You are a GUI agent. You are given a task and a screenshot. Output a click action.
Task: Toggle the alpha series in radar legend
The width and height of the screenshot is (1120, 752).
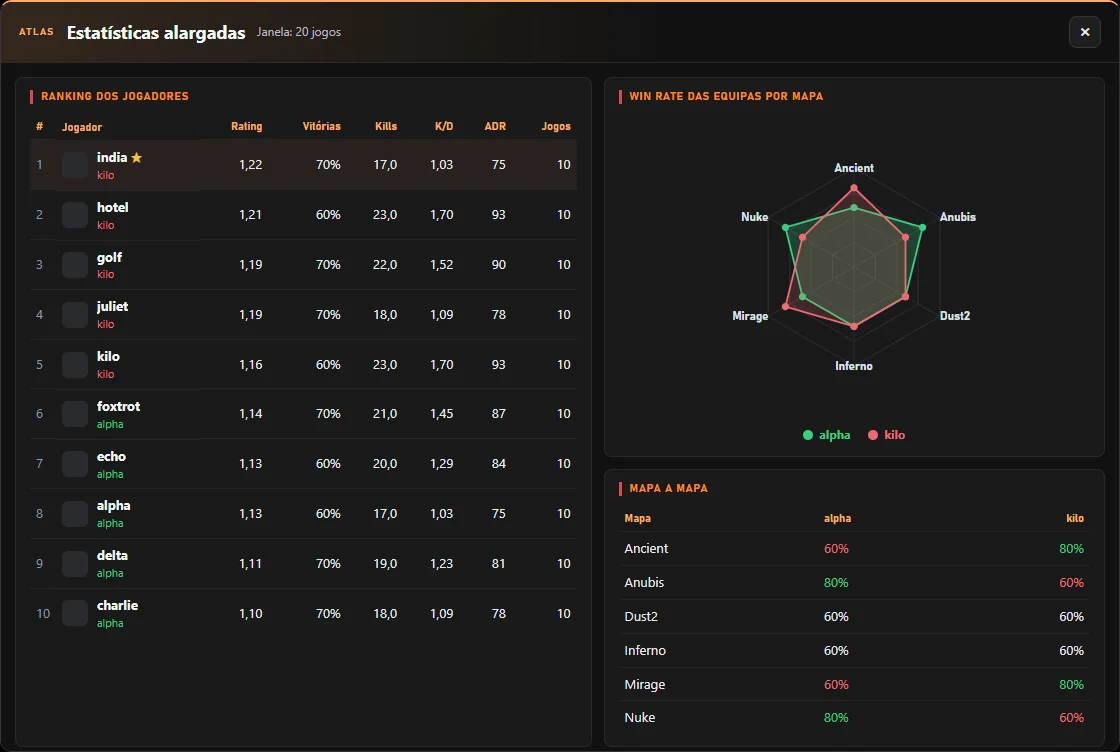(x=826, y=435)
